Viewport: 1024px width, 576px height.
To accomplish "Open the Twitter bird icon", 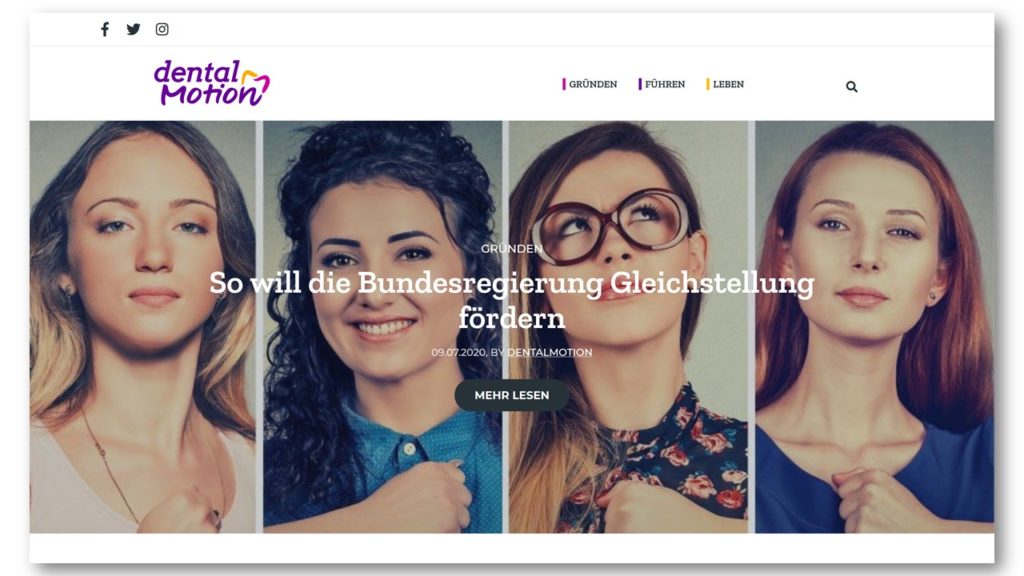I will click(x=133, y=29).
